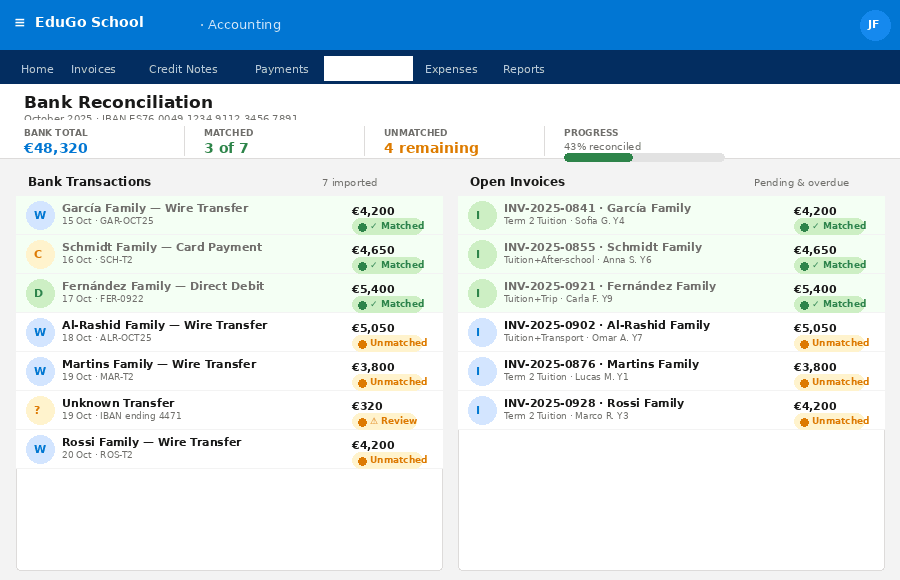Open the JF user avatar
The height and width of the screenshot is (580, 900).
coord(875,25)
